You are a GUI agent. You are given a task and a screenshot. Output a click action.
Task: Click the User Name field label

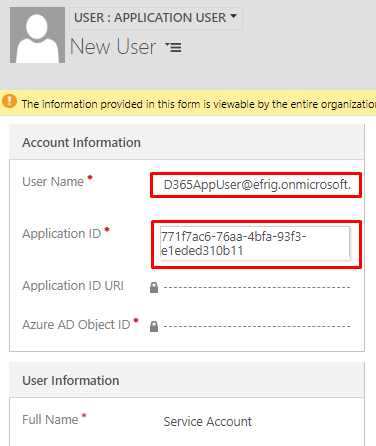pyautogui.click(x=53, y=182)
